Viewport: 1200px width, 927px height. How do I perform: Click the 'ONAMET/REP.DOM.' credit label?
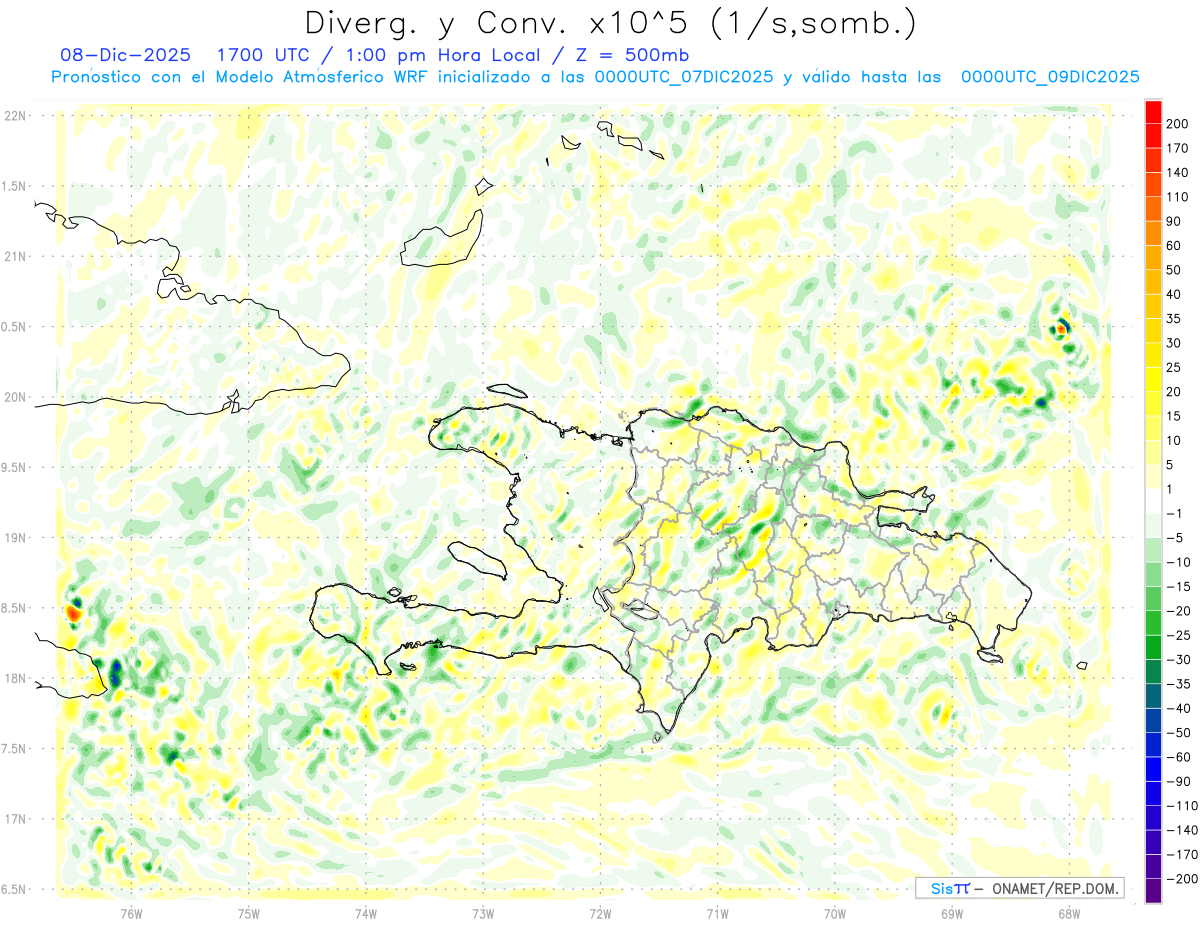coord(1054,888)
